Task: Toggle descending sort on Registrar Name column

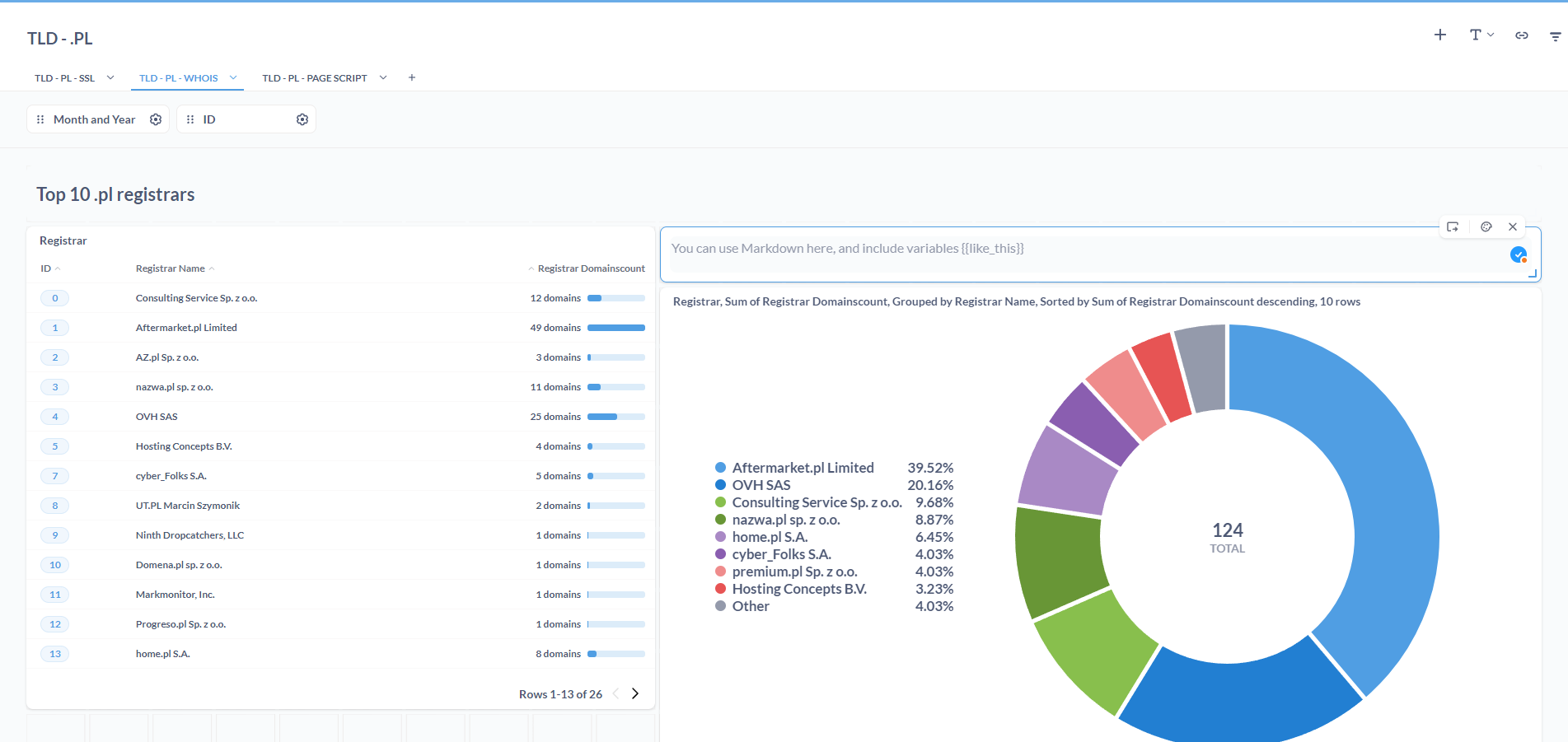Action: [x=212, y=268]
